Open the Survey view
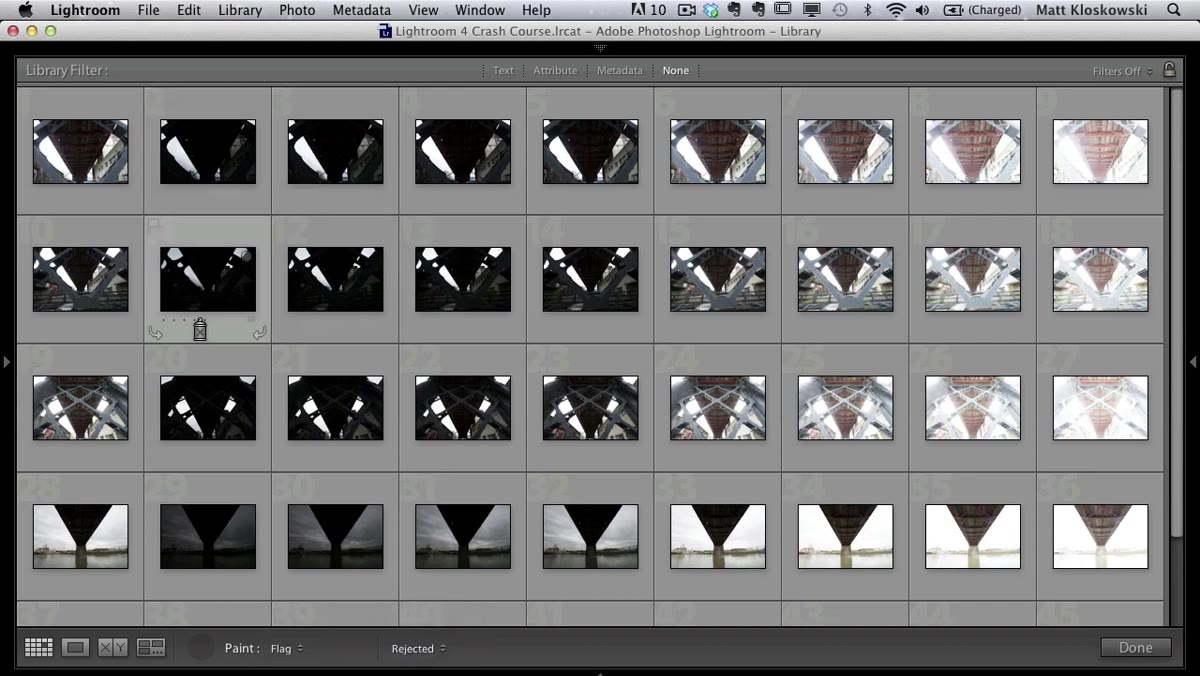This screenshot has height=676, width=1200. tap(151, 648)
